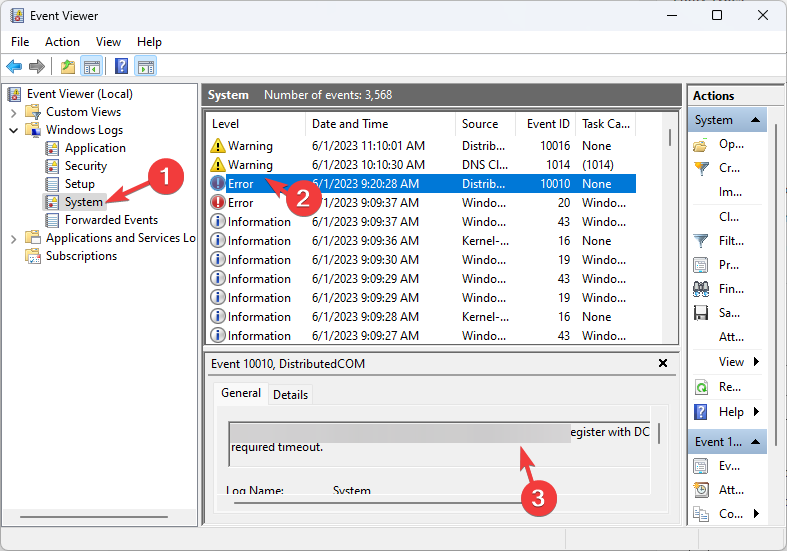Click the event description vertical scrollbar

tap(659, 434)
